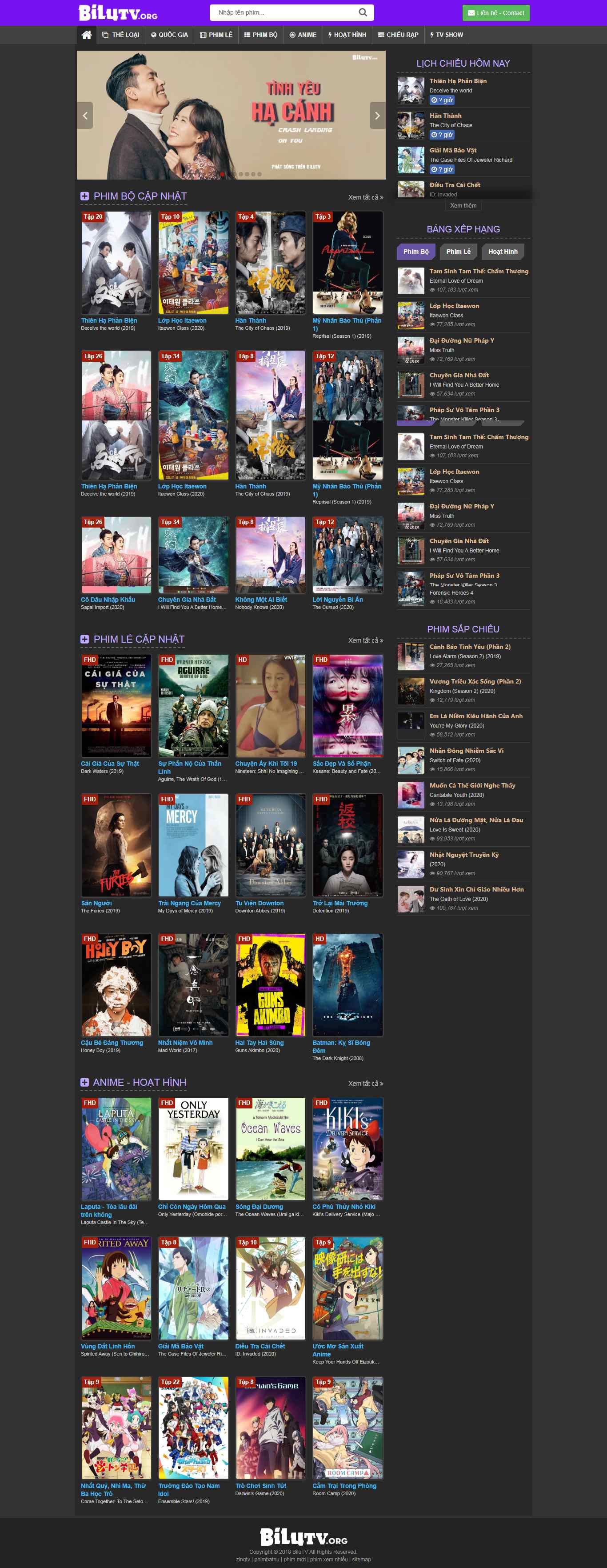
Task: Expand the QUỐC GIA menu
Action: 170,35
